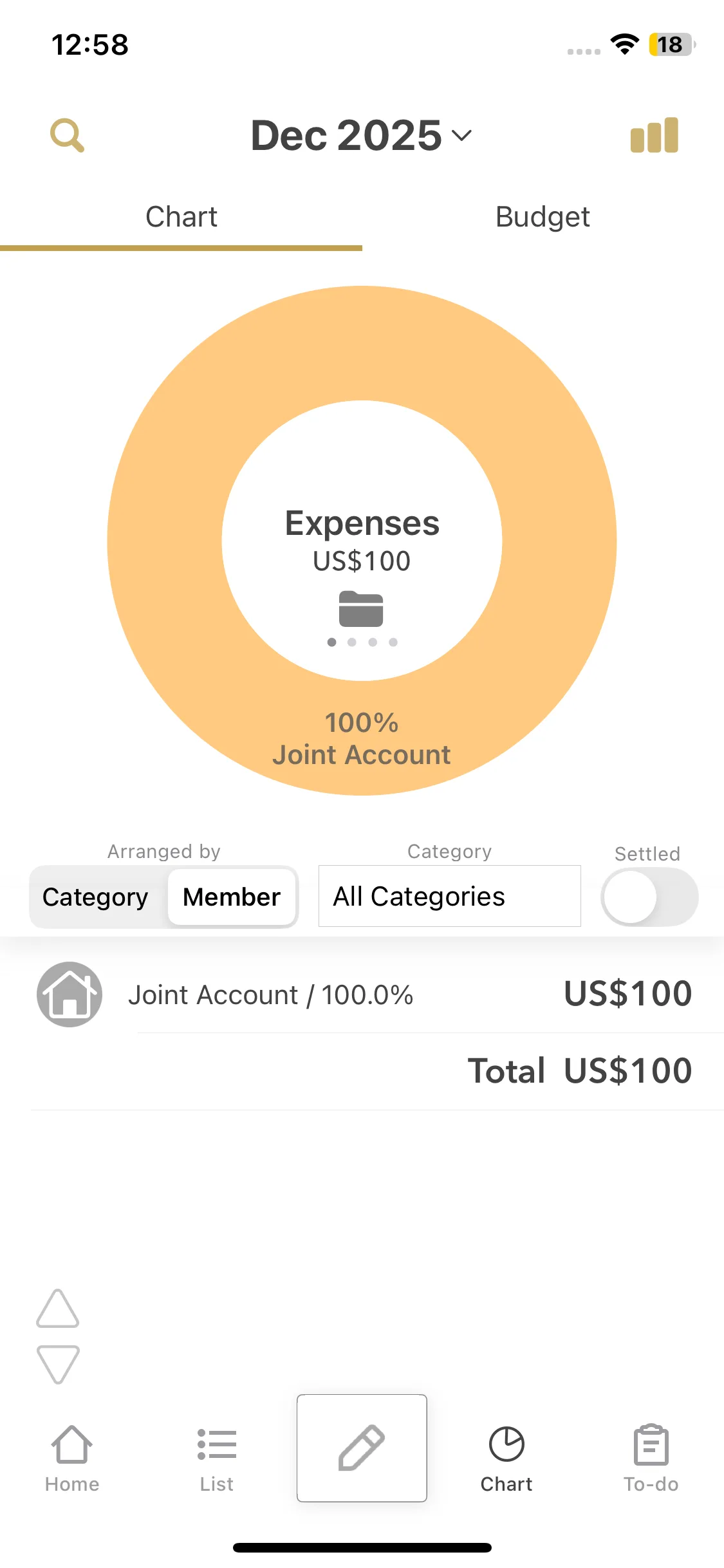Toggle the Settled switch
The height and width of the screenshot is (1568, 724).
pos(649,897)
